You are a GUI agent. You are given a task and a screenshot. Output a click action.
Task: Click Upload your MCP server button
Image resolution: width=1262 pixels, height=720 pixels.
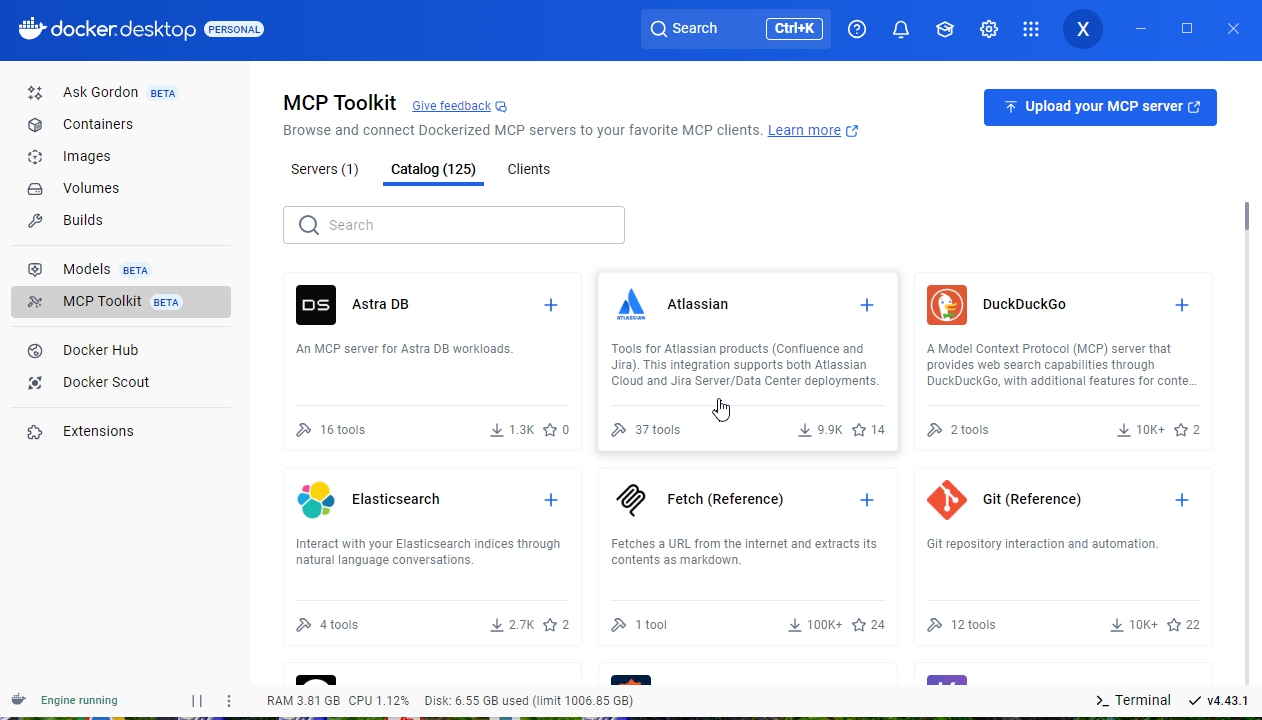(1100, 107)
